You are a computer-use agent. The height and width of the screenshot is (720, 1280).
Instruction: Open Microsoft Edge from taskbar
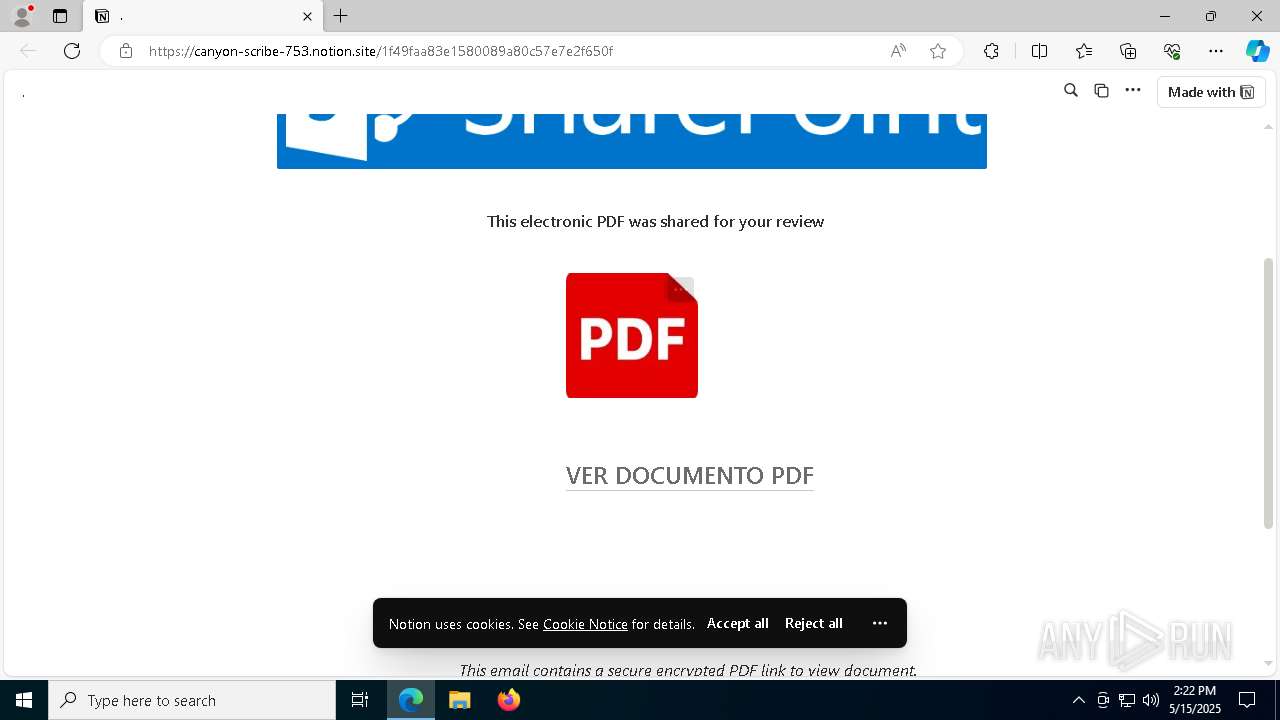[x=411, y=700]
